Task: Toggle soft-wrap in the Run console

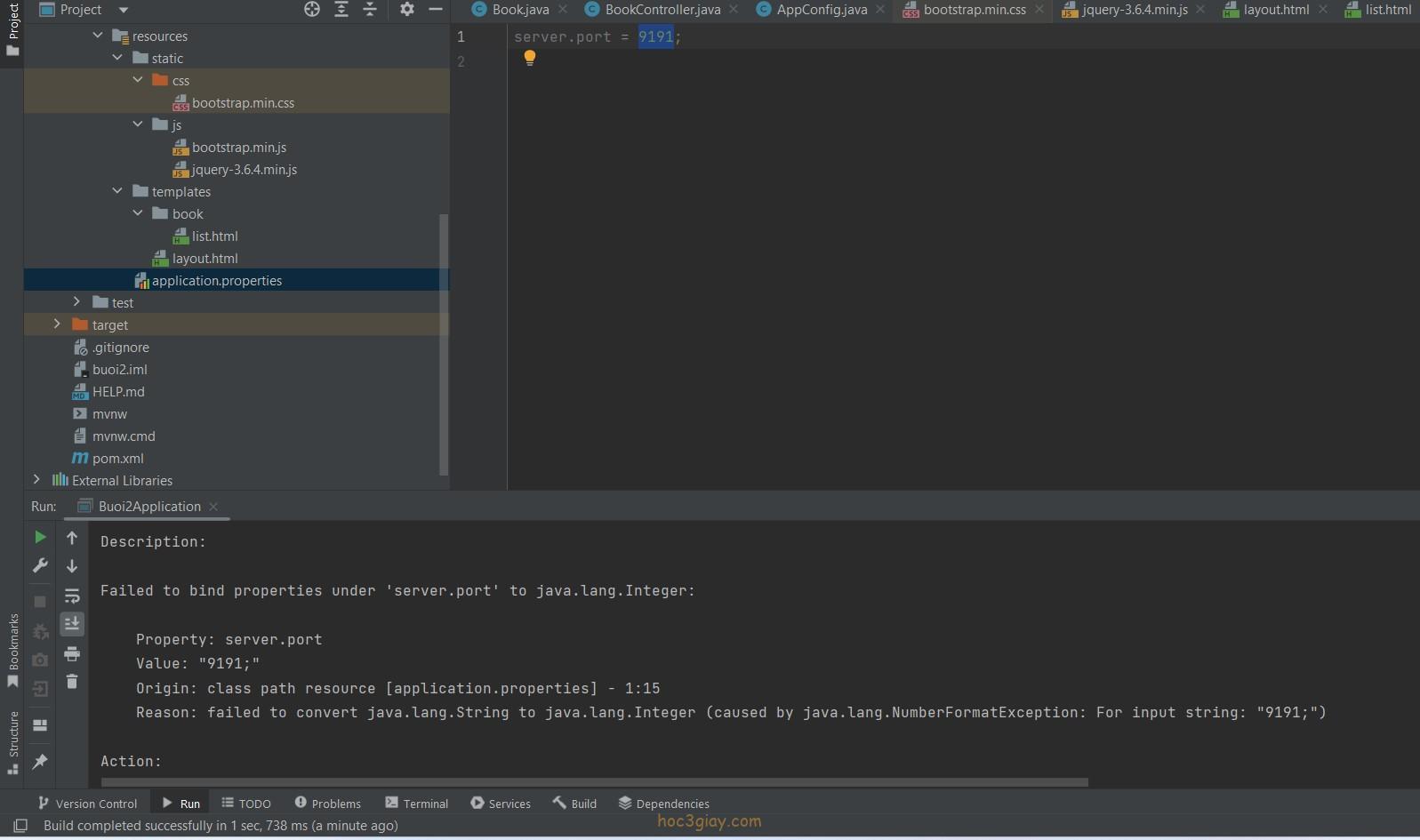Action: (72, 596)
